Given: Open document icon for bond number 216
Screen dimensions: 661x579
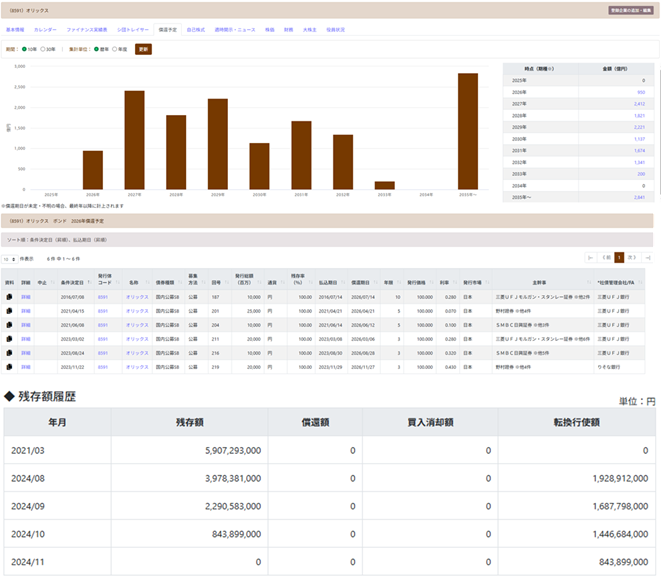Looking at the screenshot, I should click(x=9, y=353).
